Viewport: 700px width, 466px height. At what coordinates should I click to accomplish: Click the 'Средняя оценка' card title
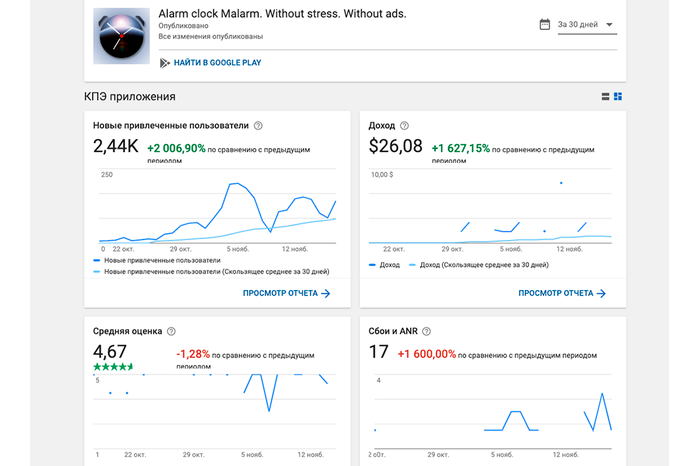pyautogui.click(x=127, y=331)
